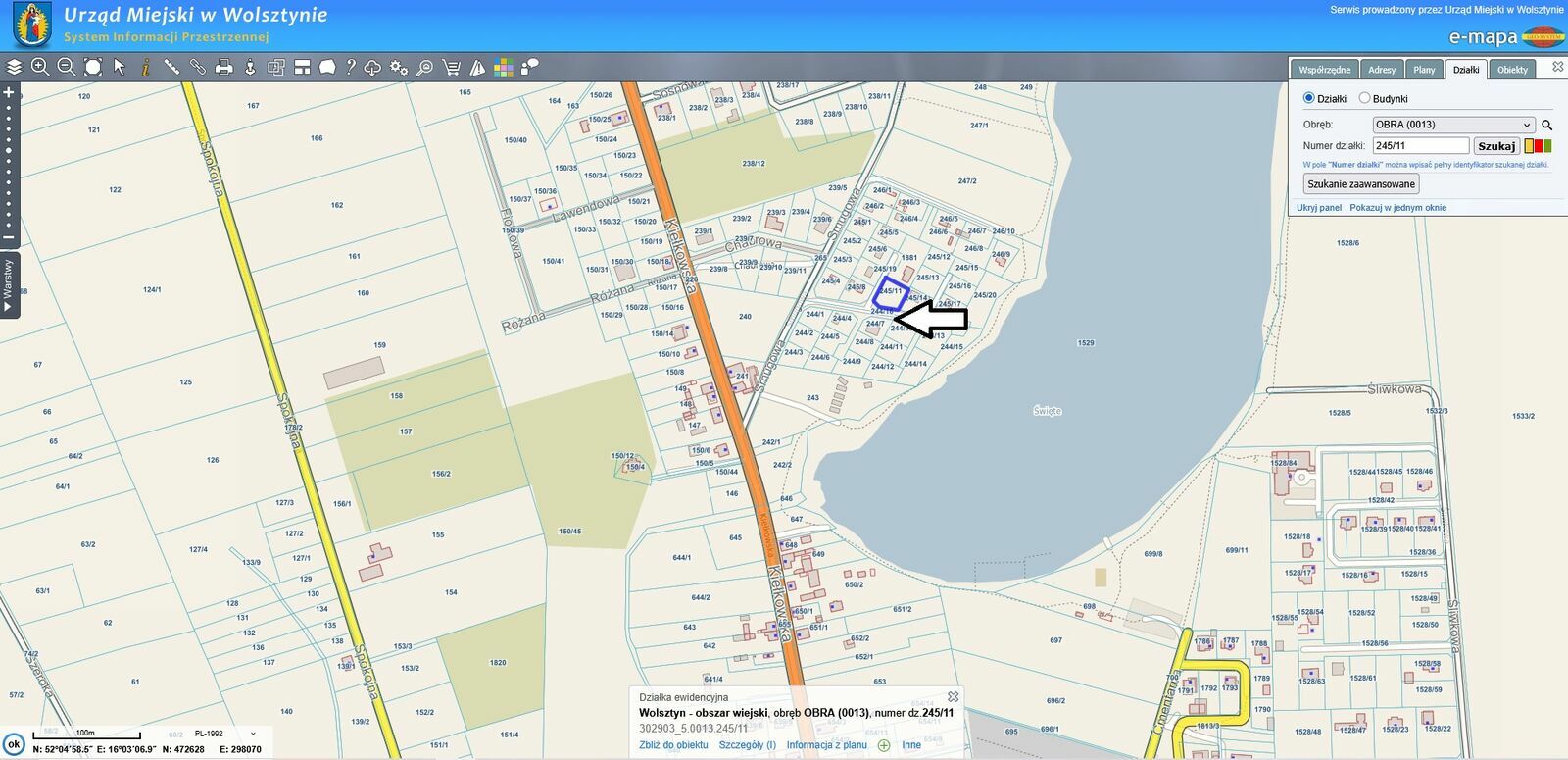
Task: Click the Szukaj search button
Action: [x=1496, y=146]
